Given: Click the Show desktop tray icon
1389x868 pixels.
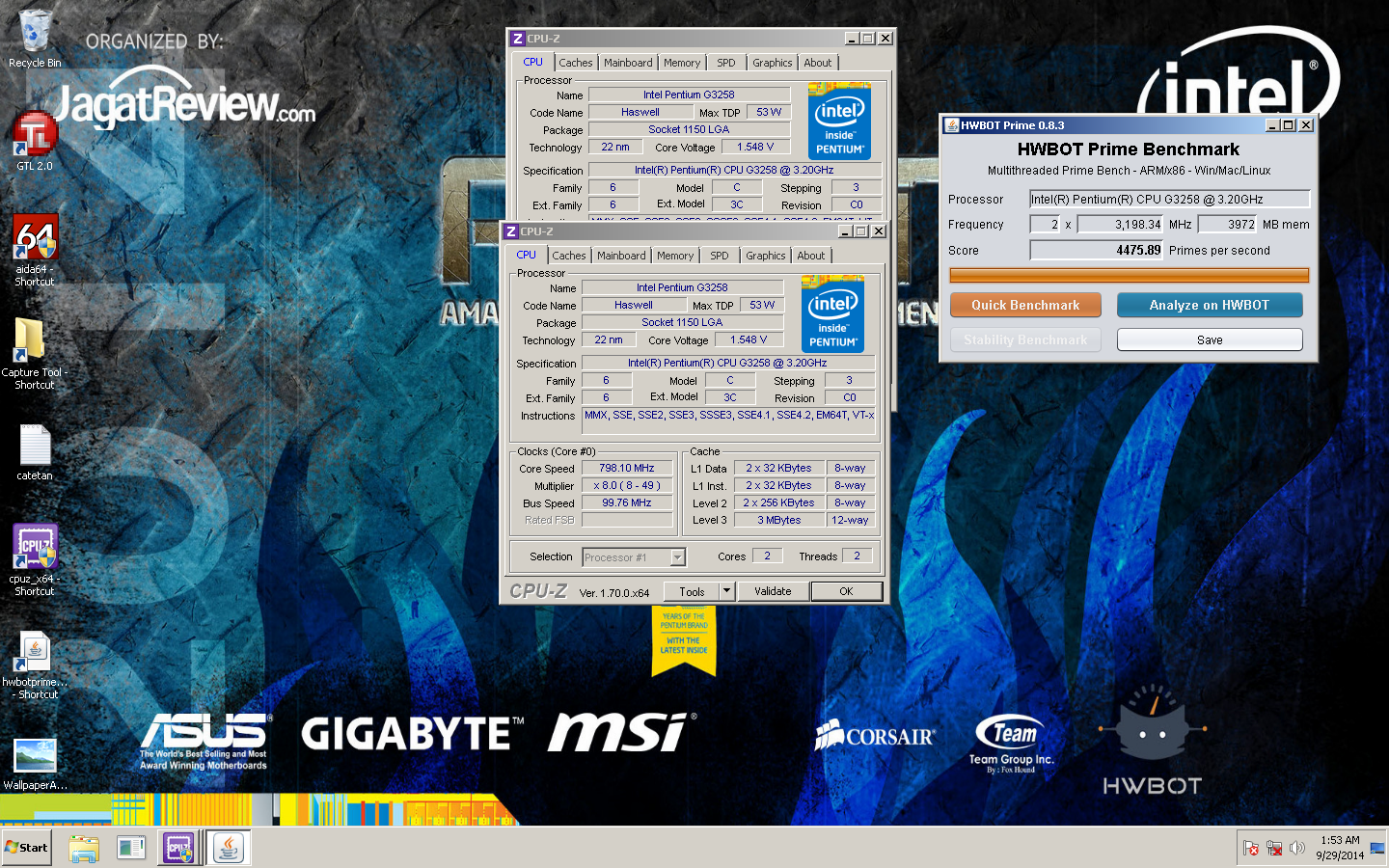Looking at the screenshot, I should [x=1377, y=848].
